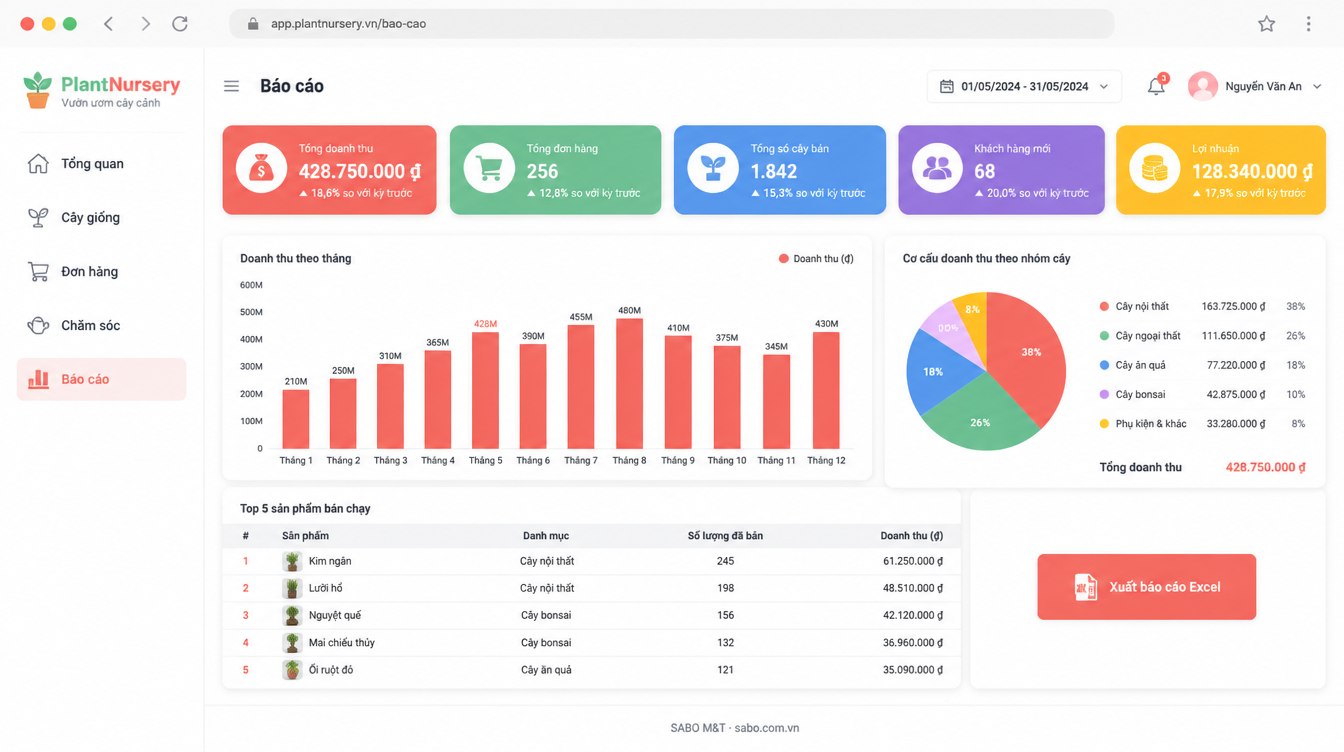The image size is (1344, 752).
Task: Click the Xuất báo cáo Excel button
Action: 1146,587
